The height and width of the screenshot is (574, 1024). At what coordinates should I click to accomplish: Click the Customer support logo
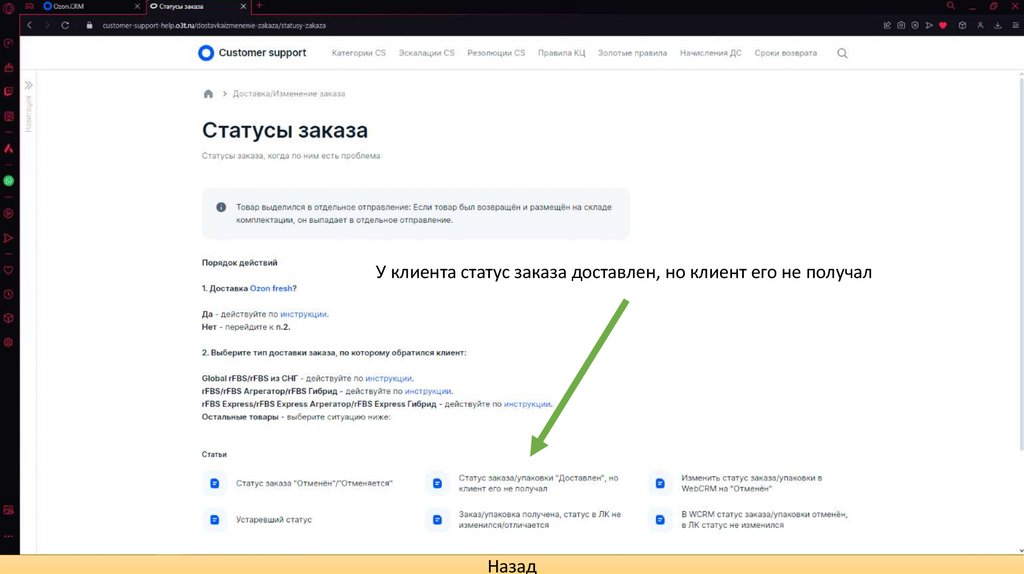coord(252,53)
